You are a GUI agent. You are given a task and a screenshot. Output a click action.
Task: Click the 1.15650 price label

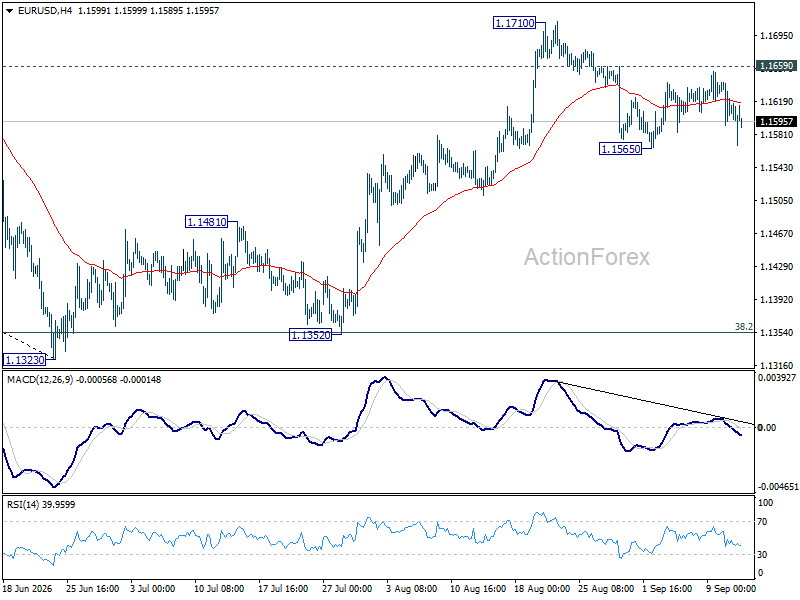[620, 149]
